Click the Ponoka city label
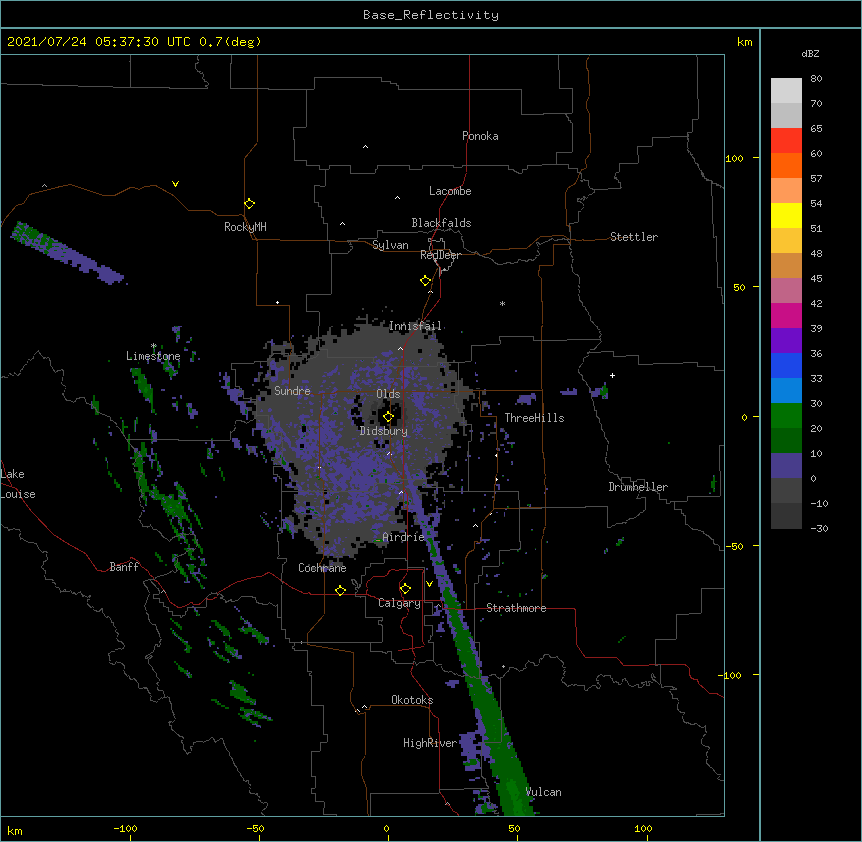The image size is (862, 842). point(480,136)
